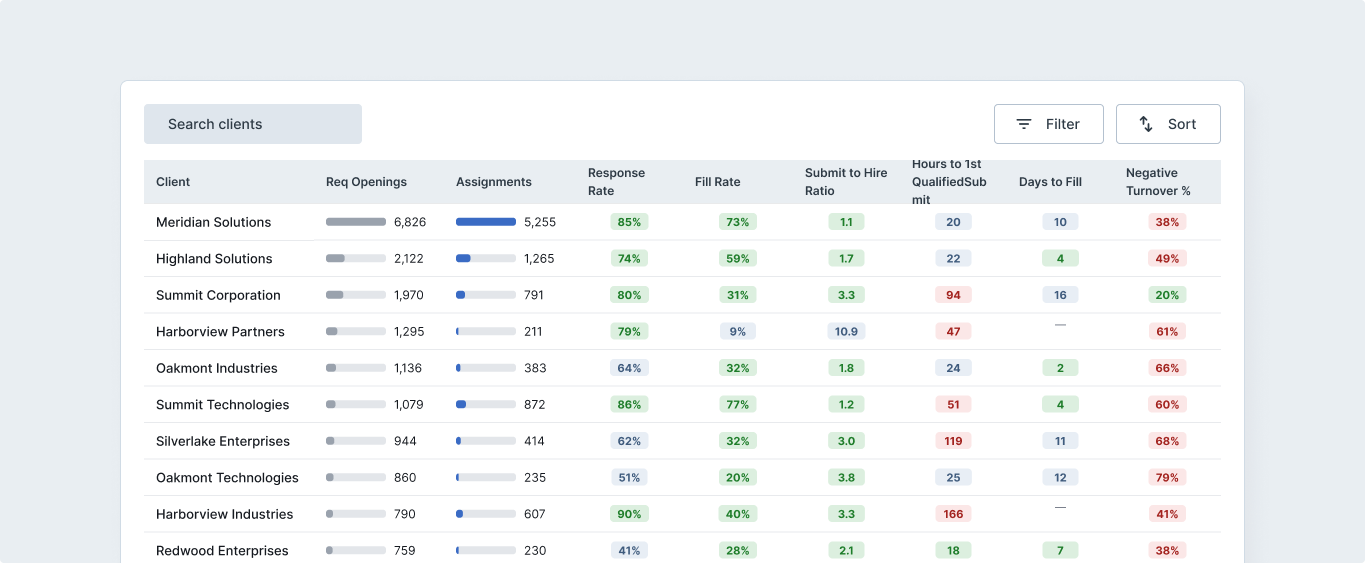1365x563 pixels.
Task: Click Harborview Industries 90% response badge
Action: 629,514
